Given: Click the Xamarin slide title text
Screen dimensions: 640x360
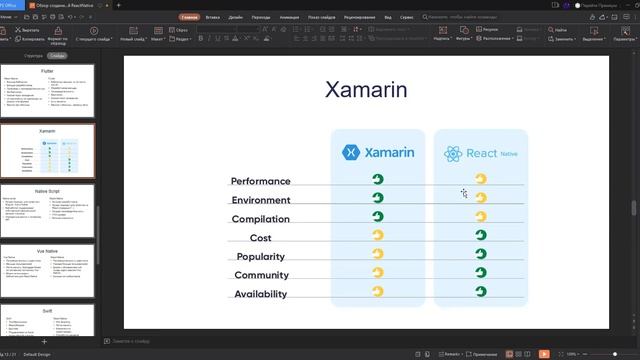Looking at the screenshot, I should point(366,89).
